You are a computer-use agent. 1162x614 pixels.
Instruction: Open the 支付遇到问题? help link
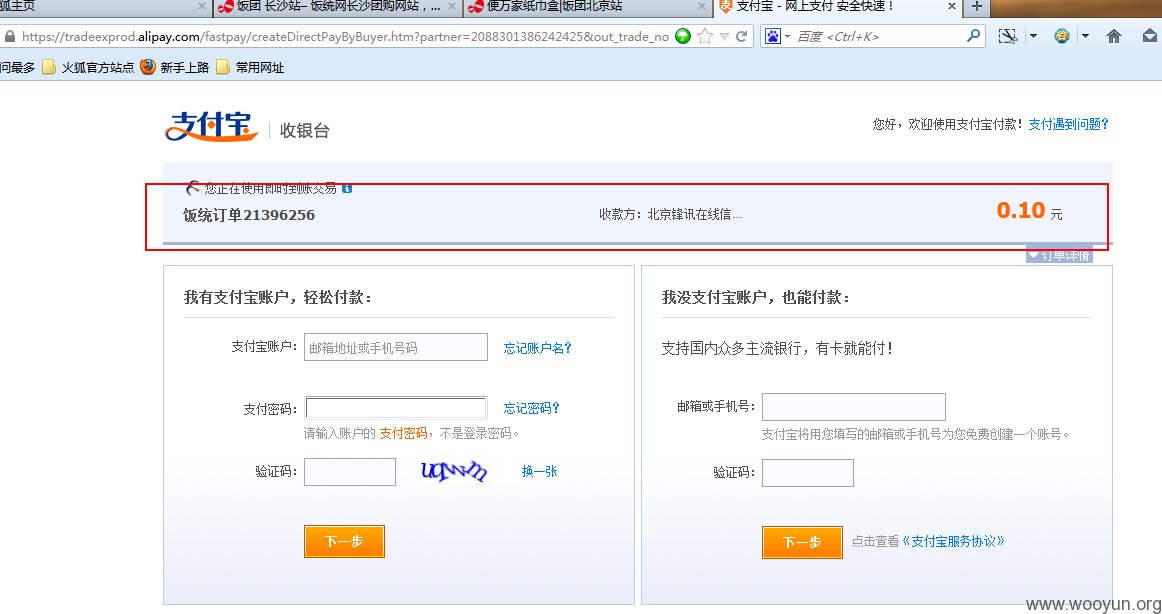tap(1068, 124)
